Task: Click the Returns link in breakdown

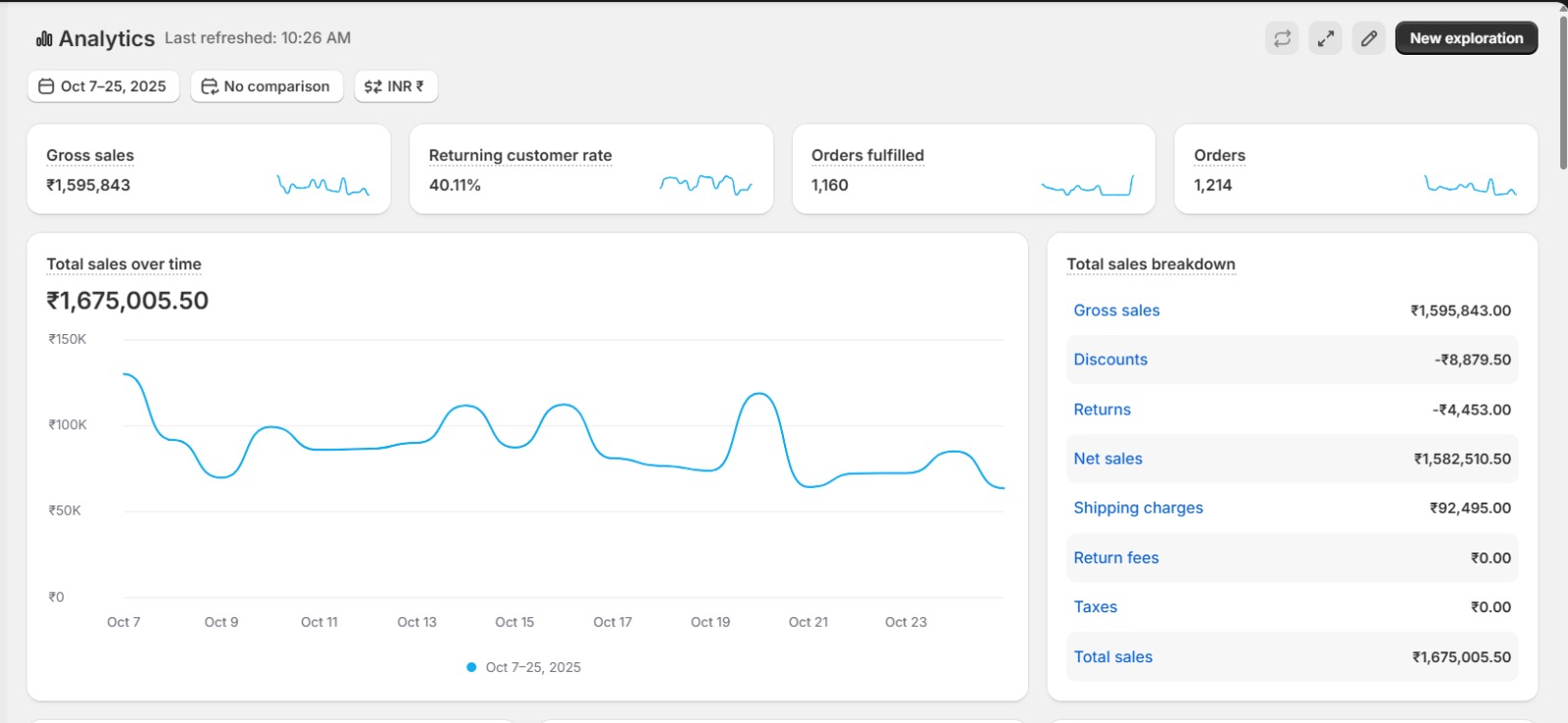Action: [1102, 410]
